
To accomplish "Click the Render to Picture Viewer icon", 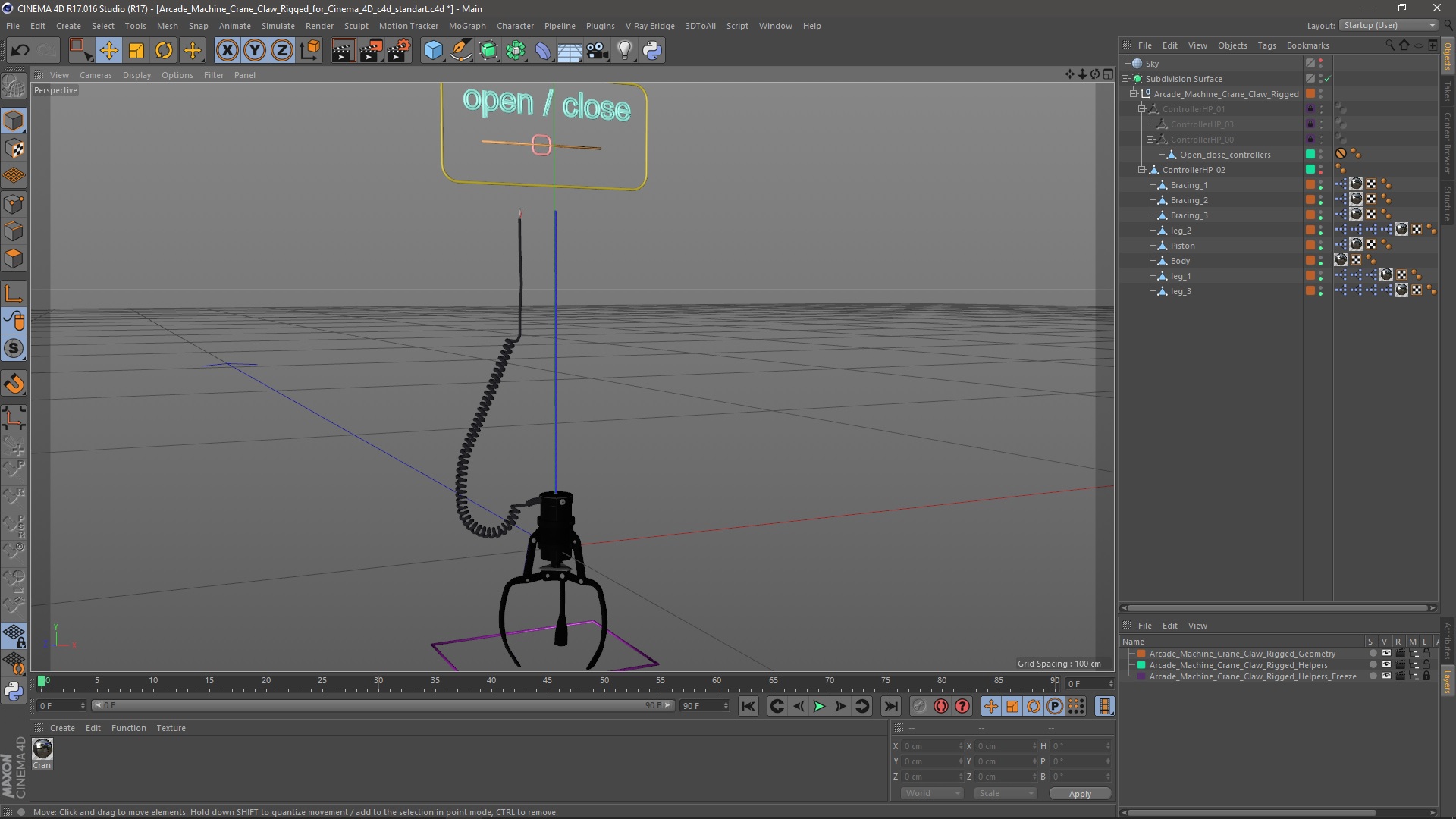I will click(x=371, y=51).
